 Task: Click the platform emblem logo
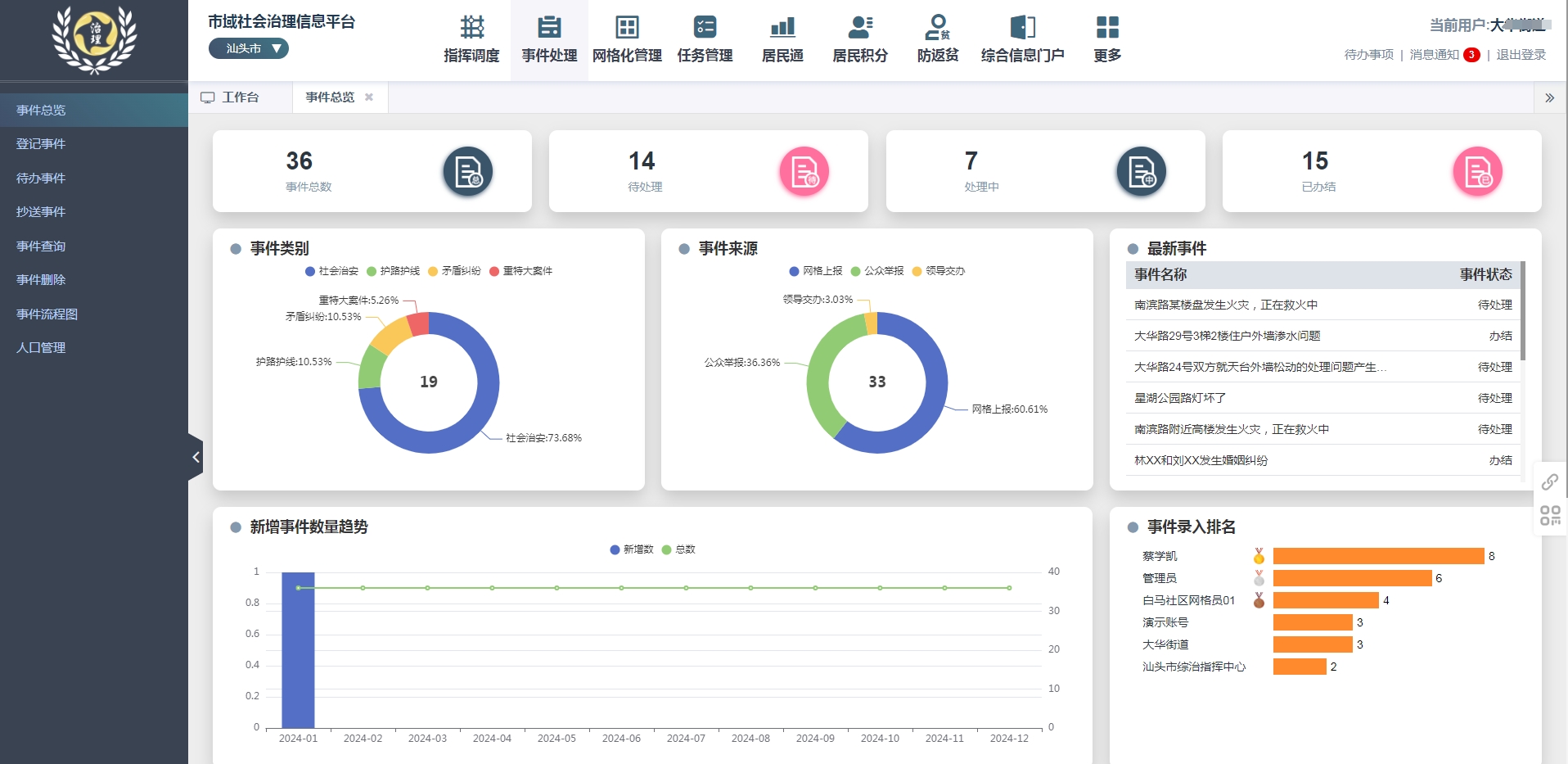[95, 39]
